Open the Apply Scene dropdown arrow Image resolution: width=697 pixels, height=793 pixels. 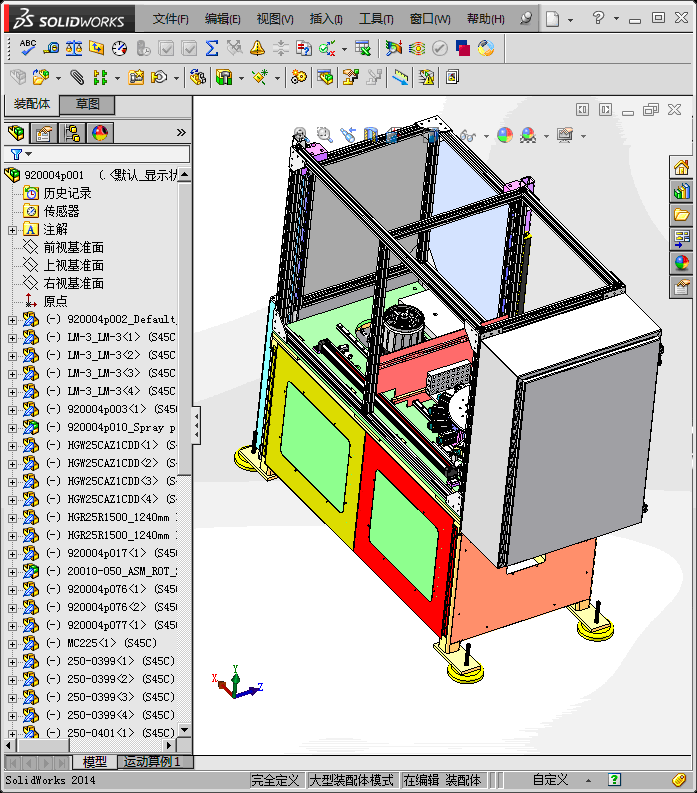(546, 136)
